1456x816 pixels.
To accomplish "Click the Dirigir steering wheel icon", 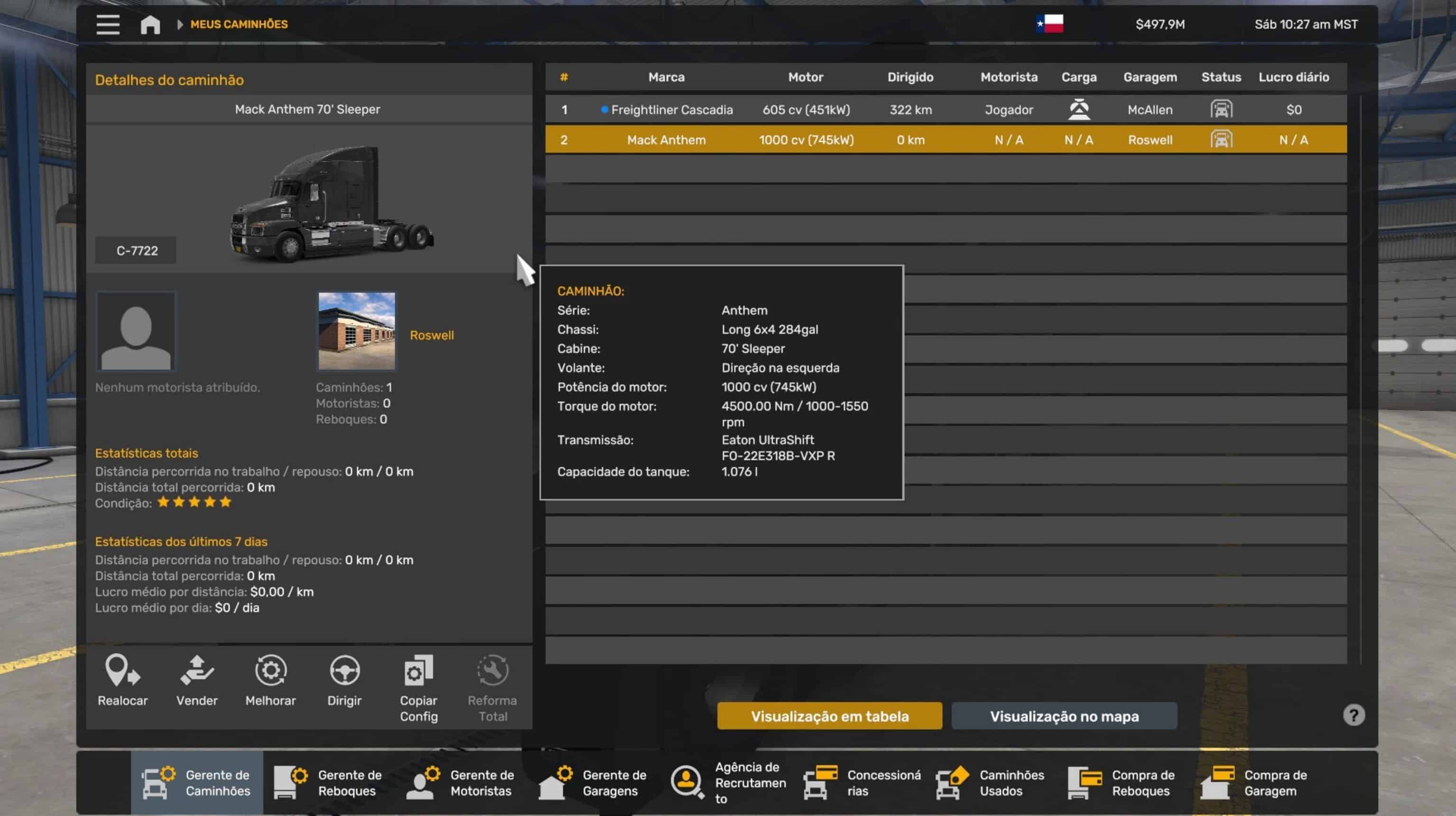I will click(344, 671).
